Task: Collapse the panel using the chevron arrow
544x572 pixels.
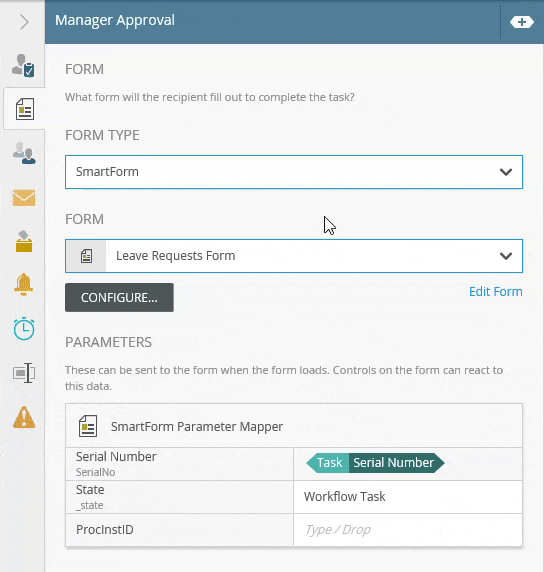Action: coord(24,22)
